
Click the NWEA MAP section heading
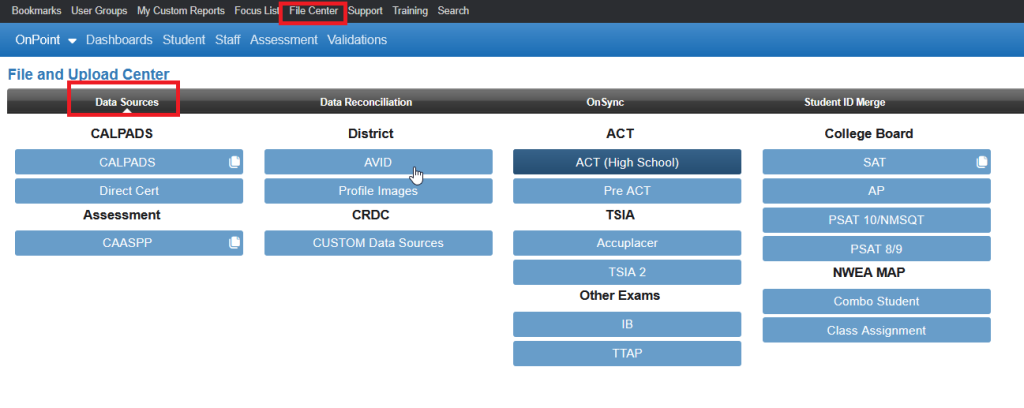tap(868, 273)
